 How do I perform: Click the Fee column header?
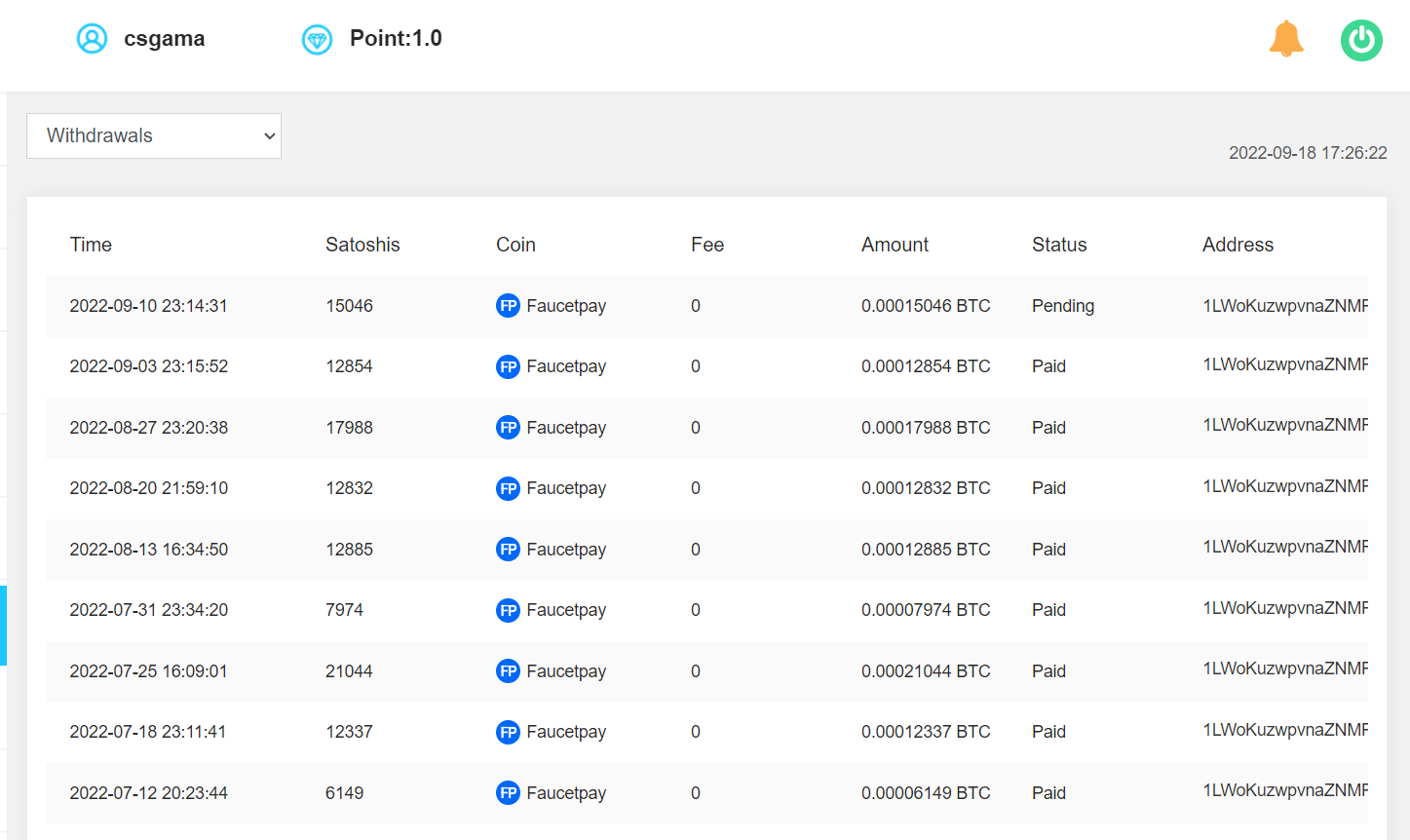(707, 245)
